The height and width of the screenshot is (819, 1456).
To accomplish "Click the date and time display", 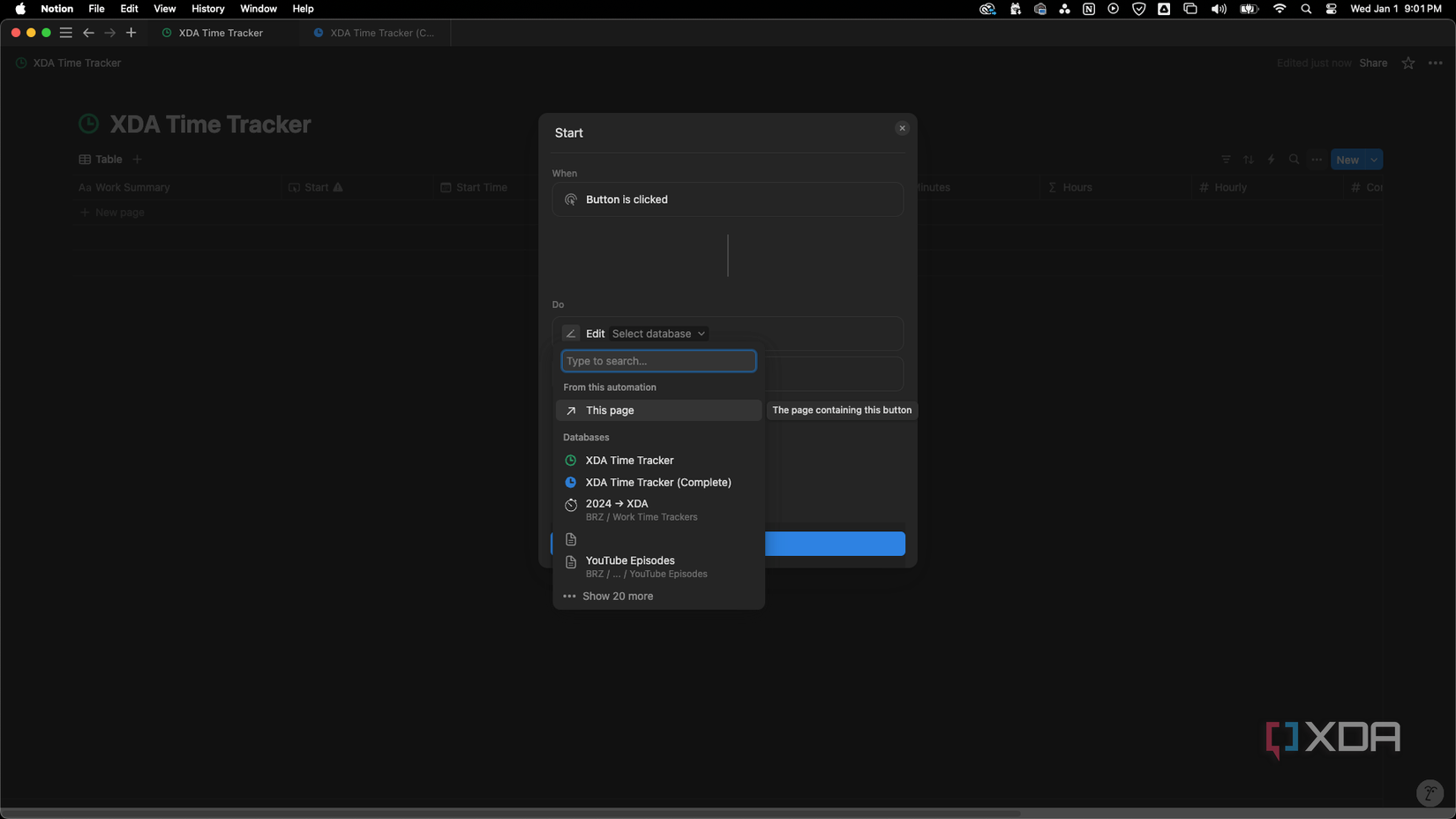I will (1395, 9).
